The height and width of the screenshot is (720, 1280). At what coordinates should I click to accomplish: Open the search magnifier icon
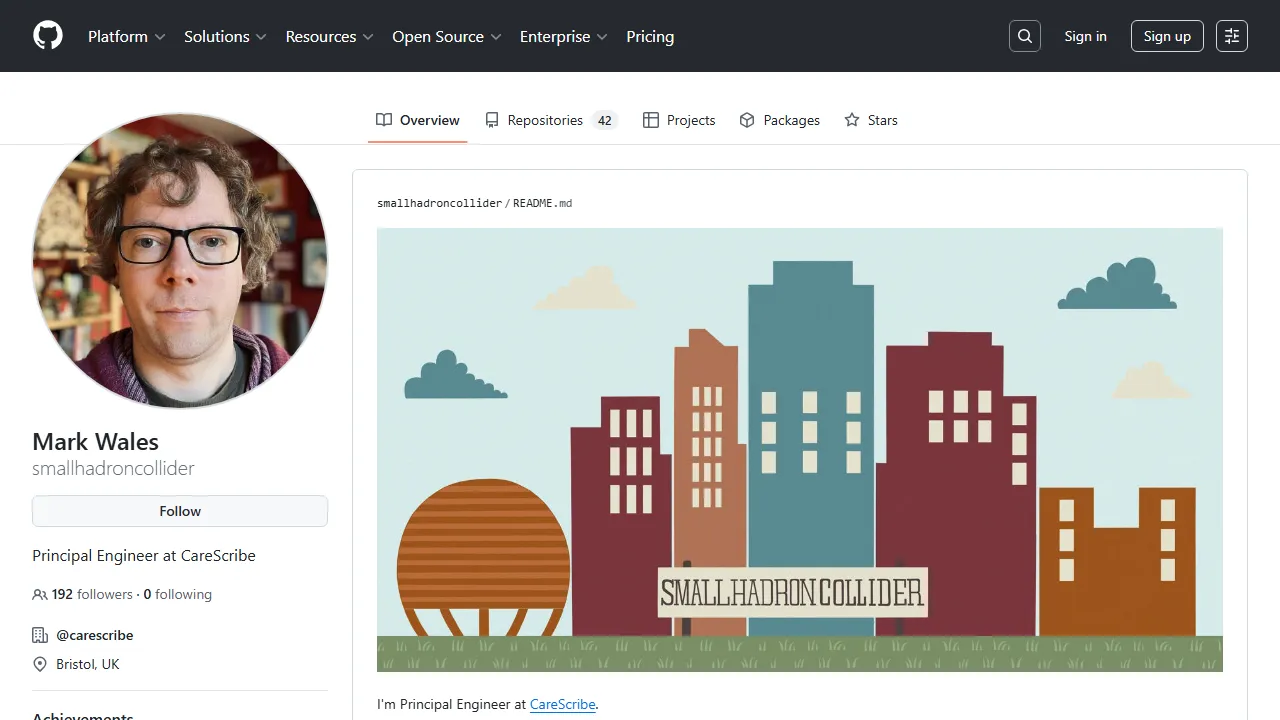click(1025, 36)
